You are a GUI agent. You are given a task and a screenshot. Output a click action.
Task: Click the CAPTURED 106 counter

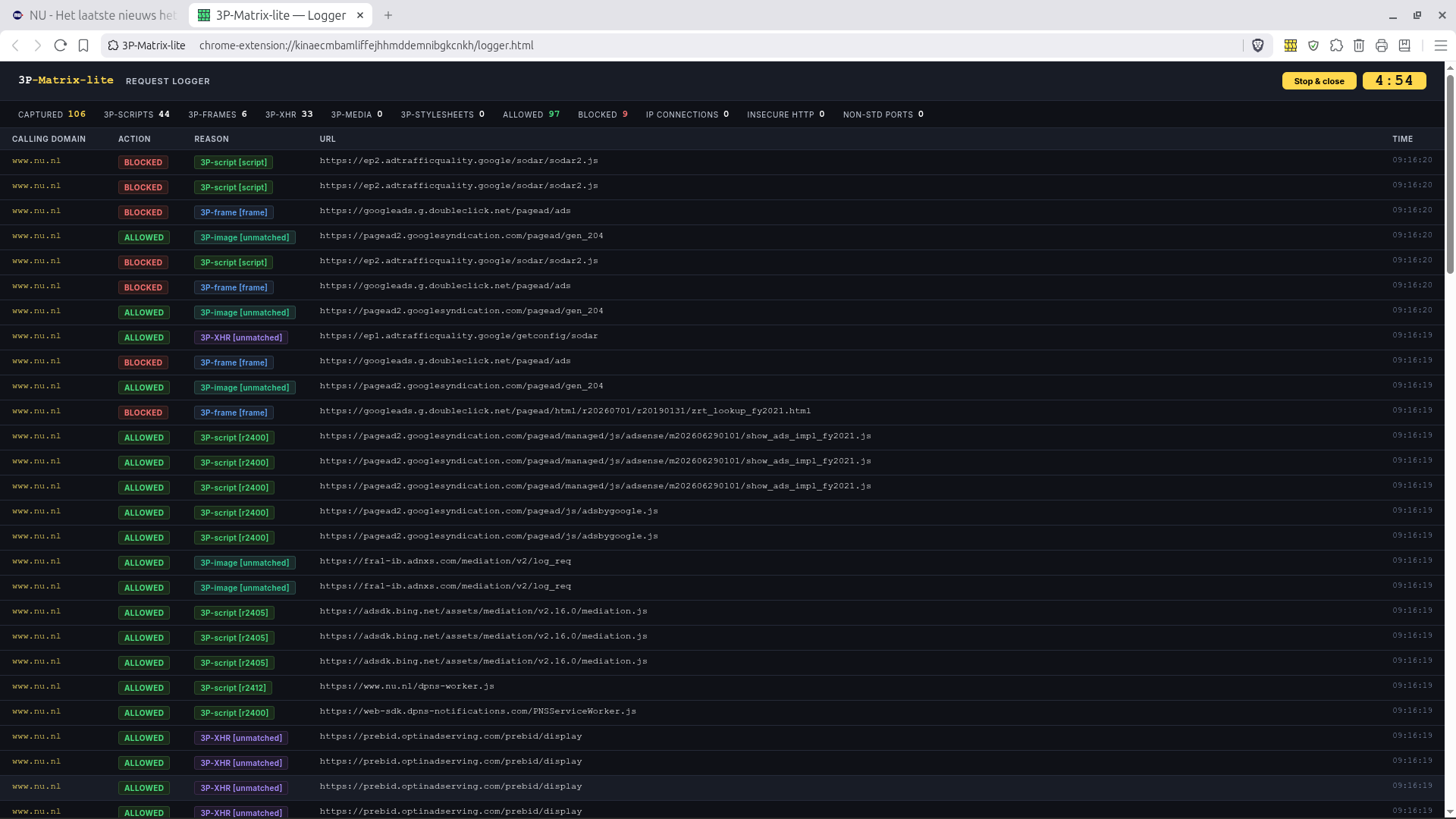click(x=52, y=115)
